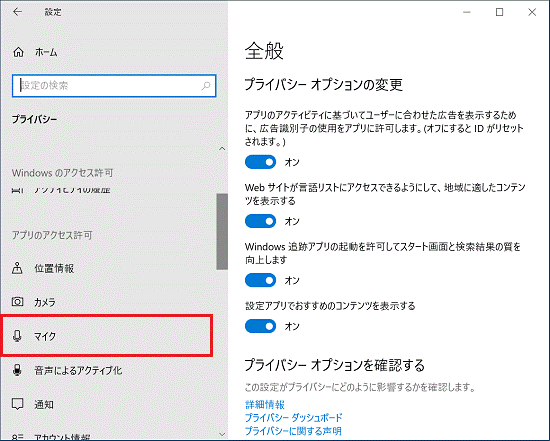The width and height of the screenshot is (550, 441).
Task: Maximize the Settings window
Action: click(x=499, y=12)
